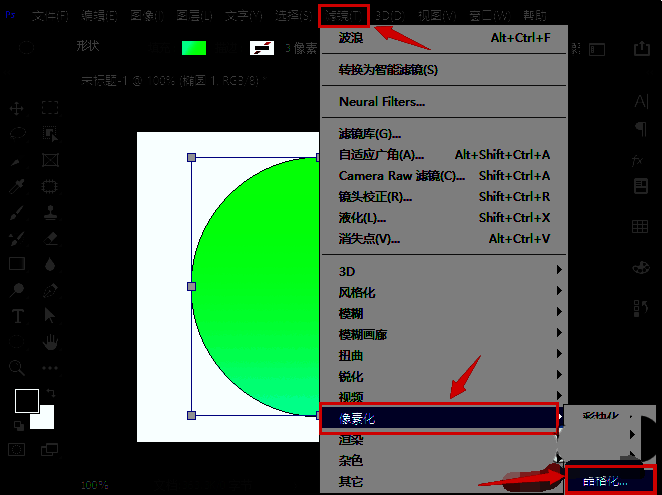The height and width of the screenshot is (495, 662).
Task: Select the Move tool
Action: [x=17, y=108]
